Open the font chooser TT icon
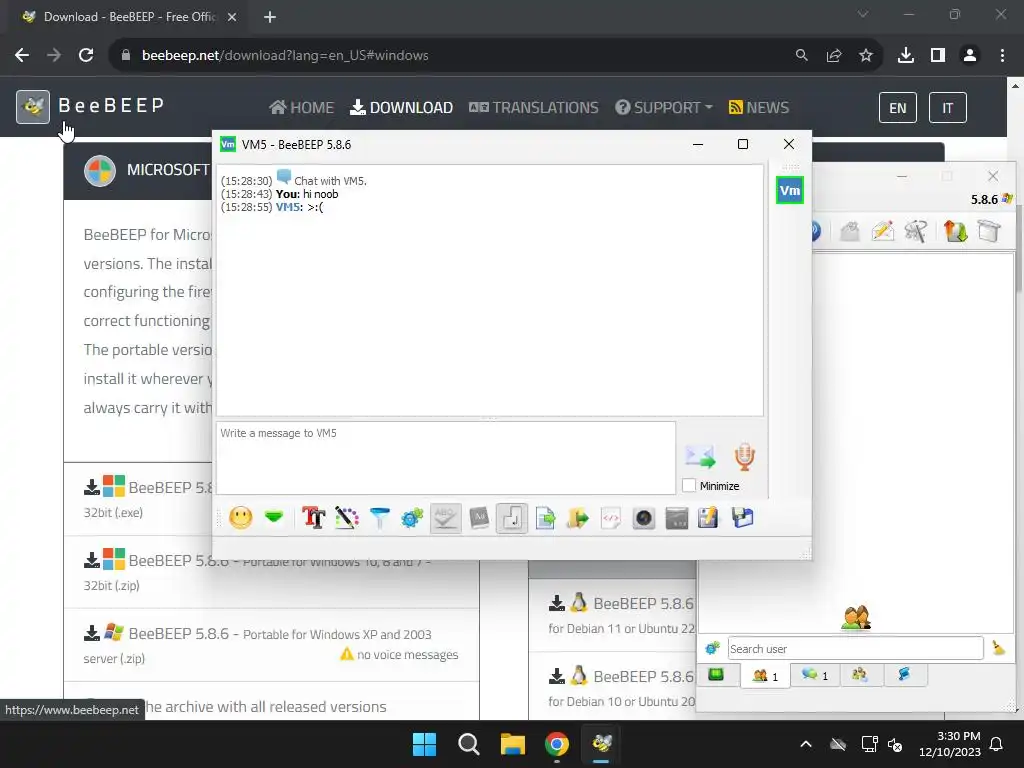1024x768 pixels. (313, 518)
